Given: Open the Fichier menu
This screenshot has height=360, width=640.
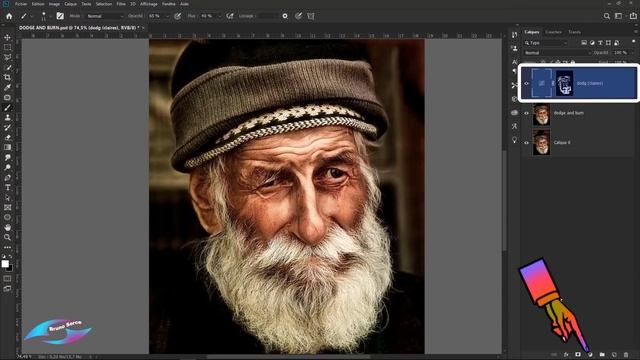Looking at the screenshot, I should coord(21,4).
